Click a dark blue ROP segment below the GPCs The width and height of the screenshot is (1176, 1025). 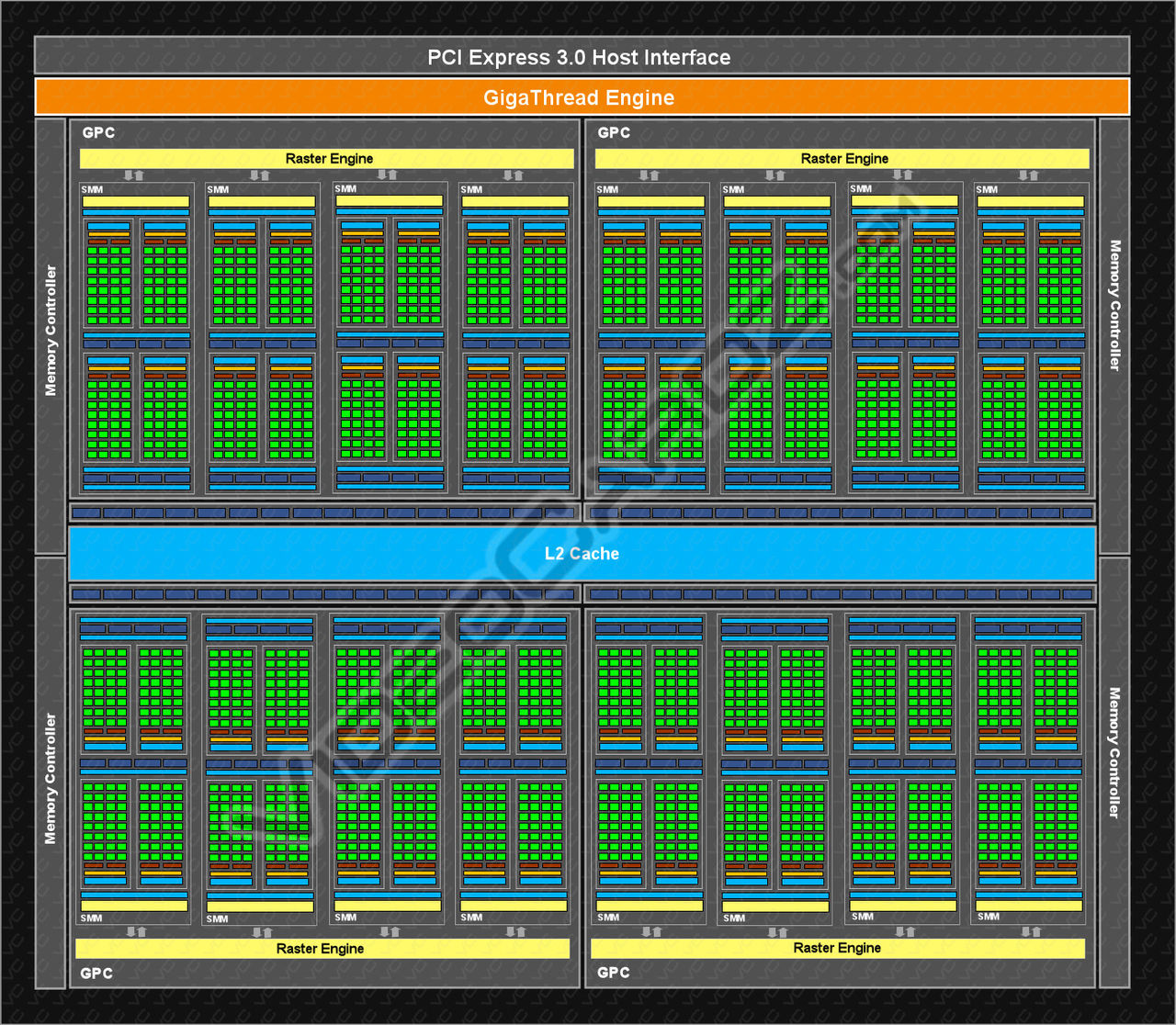(x=276, y=512)
